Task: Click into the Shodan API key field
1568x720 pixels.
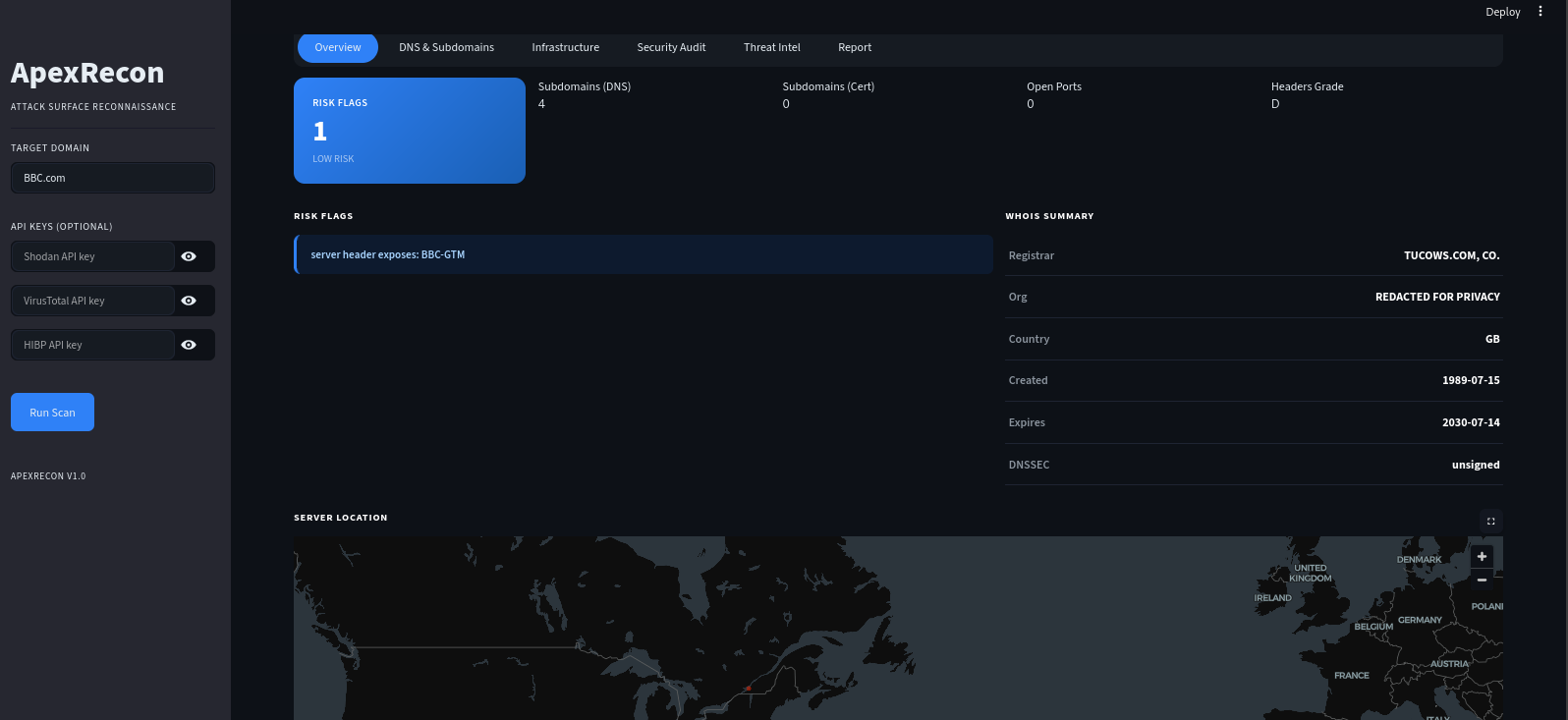Action: (x=92, y=256)
